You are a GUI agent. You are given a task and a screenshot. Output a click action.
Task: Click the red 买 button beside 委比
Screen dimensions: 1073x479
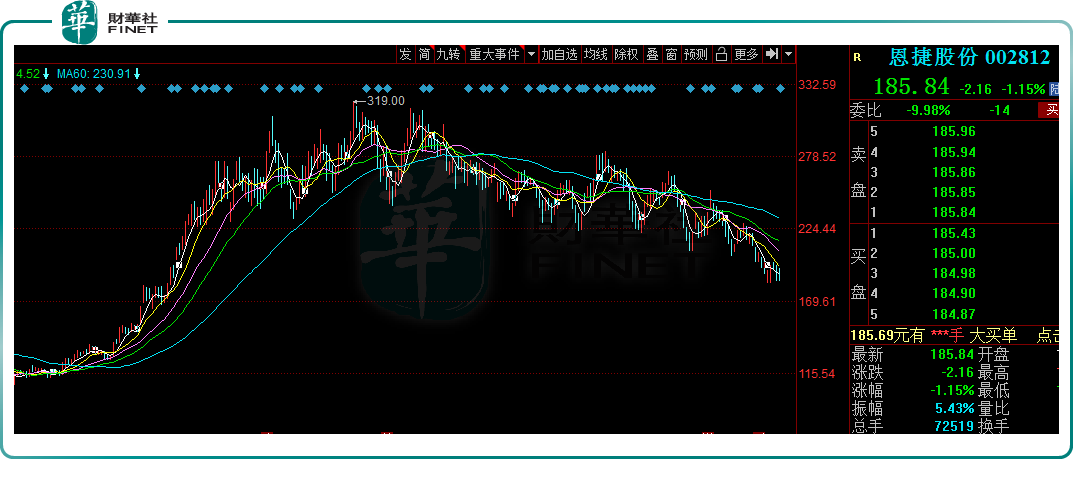coord(1050,110)
